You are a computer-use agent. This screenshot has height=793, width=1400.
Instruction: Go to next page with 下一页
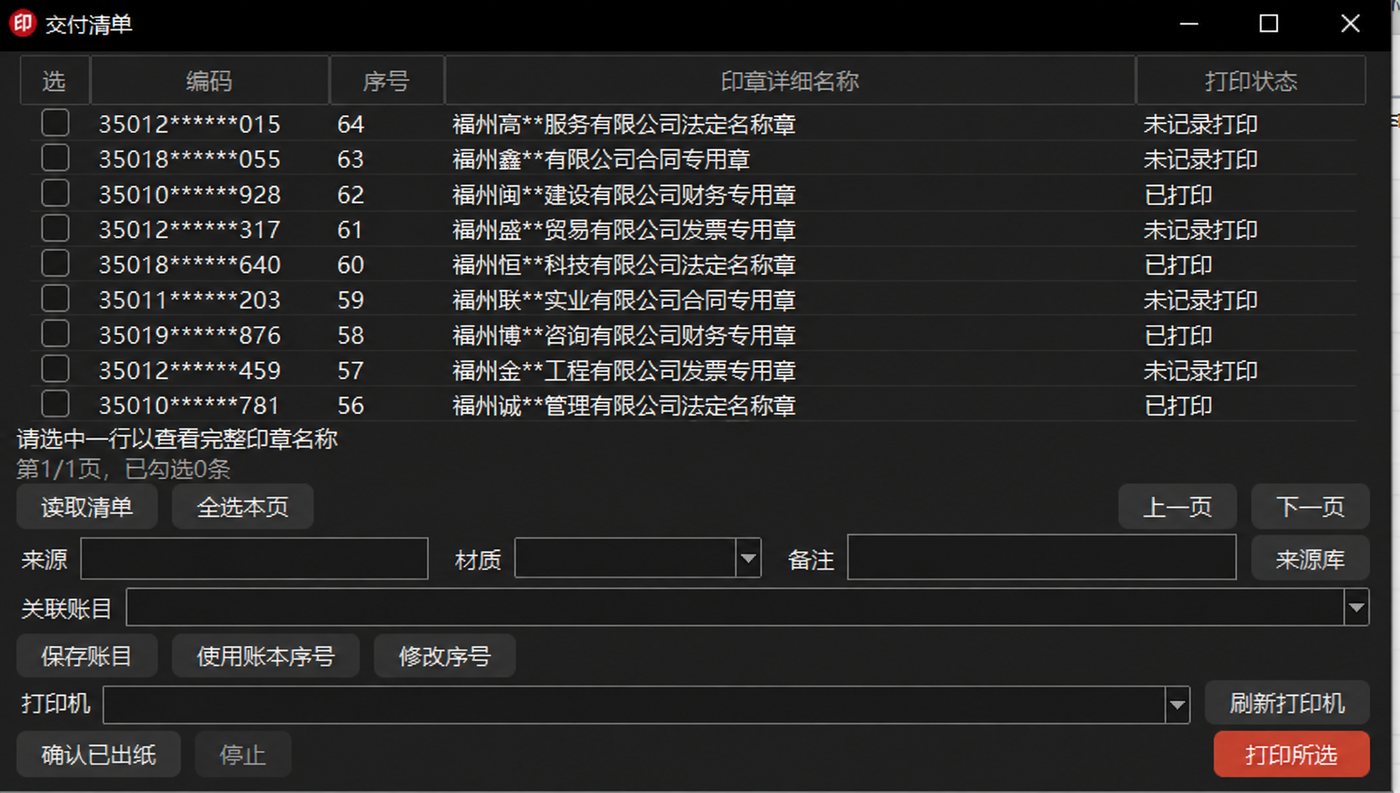[x=1310, y=507]
